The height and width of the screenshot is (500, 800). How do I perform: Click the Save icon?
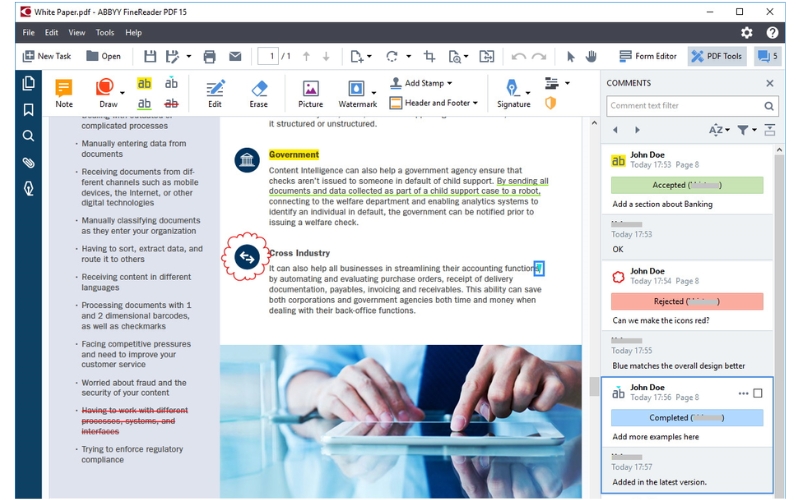pyautogui.click(x=149, y=56)
